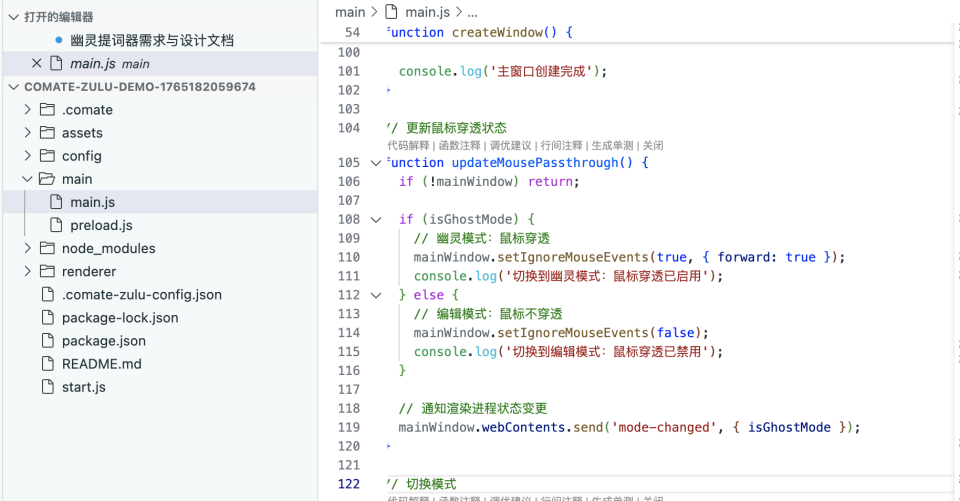Click the main.js breadcrumb segment
This screenshot has height=501, width=960.
pos(427,12)
